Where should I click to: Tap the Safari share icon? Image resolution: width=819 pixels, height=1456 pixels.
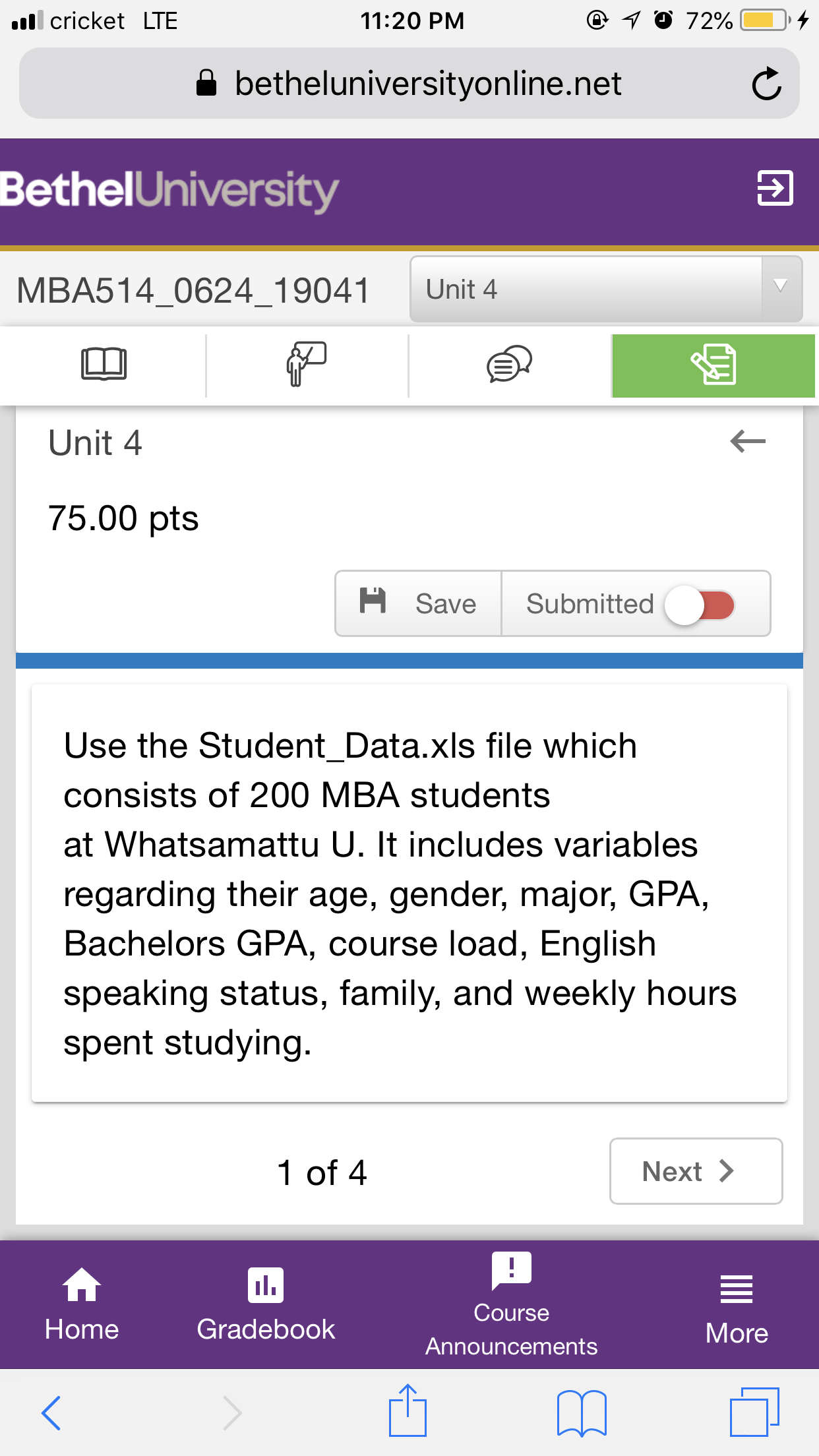[x=408, y=1411]
